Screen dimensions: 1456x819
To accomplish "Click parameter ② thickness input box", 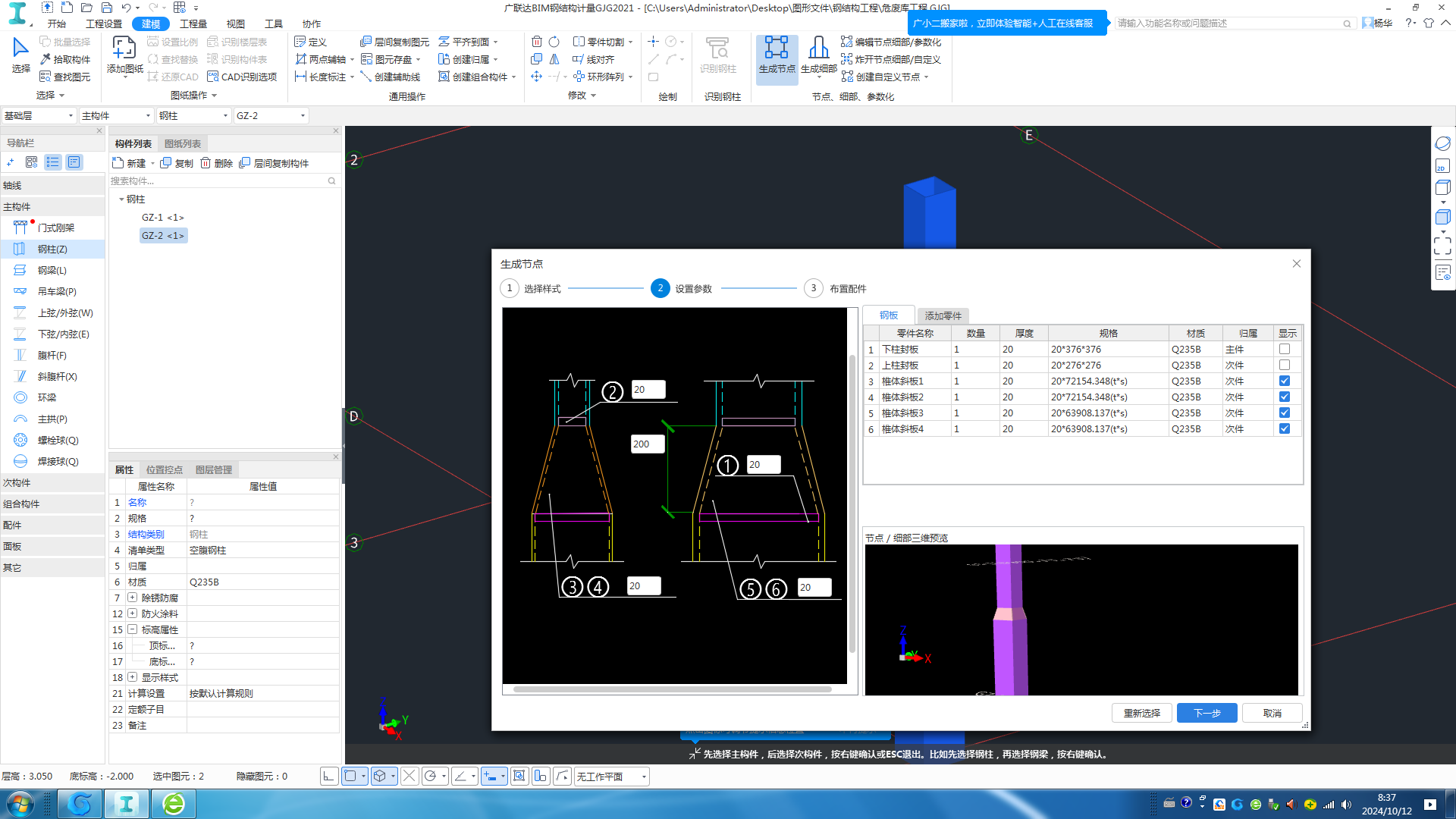I will 648,389.
